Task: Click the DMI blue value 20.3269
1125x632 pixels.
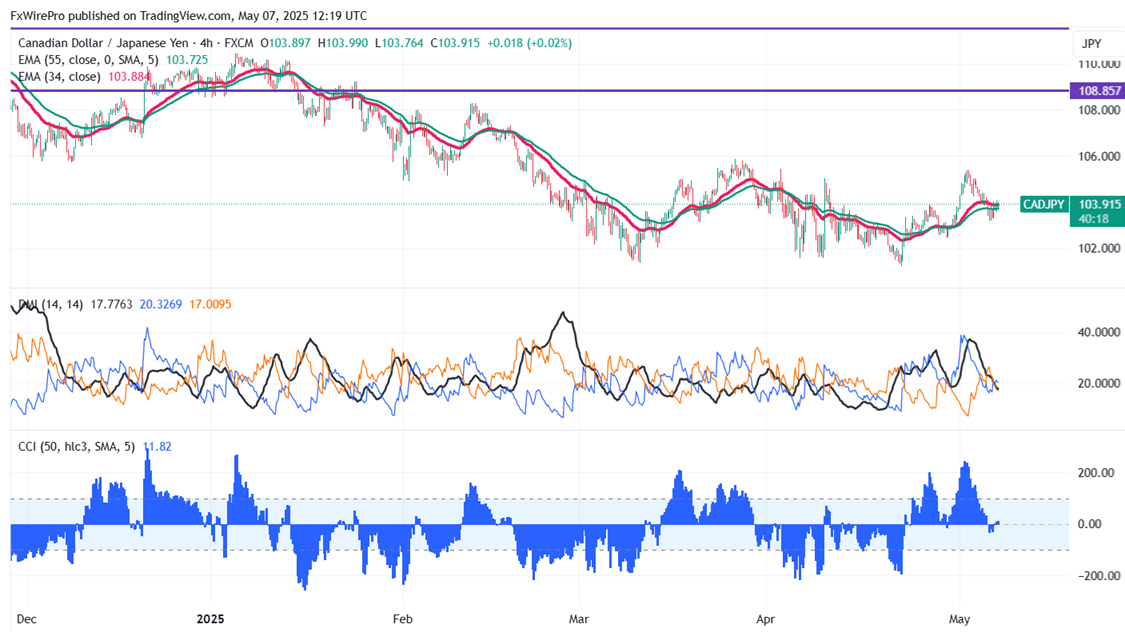Action: point(161,304)
